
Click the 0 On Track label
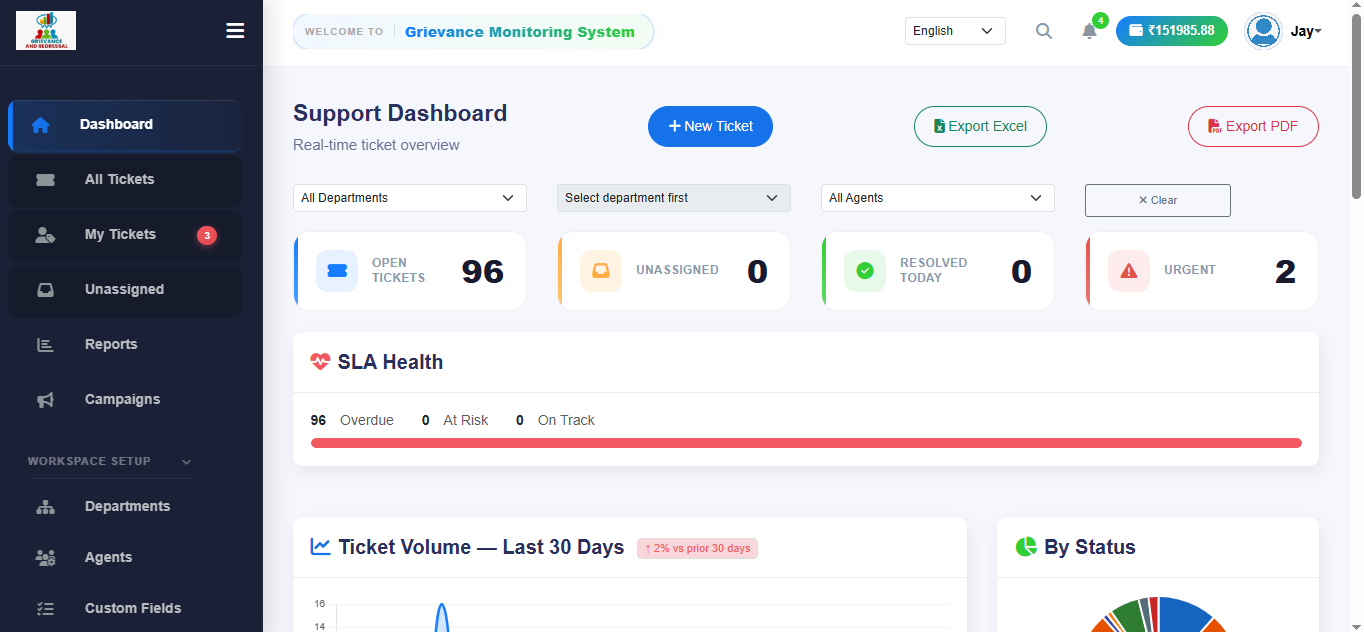555,420
